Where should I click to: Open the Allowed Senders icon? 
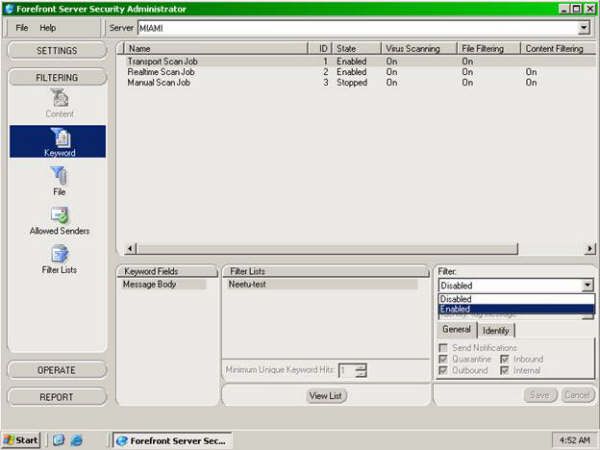(59, 220)
